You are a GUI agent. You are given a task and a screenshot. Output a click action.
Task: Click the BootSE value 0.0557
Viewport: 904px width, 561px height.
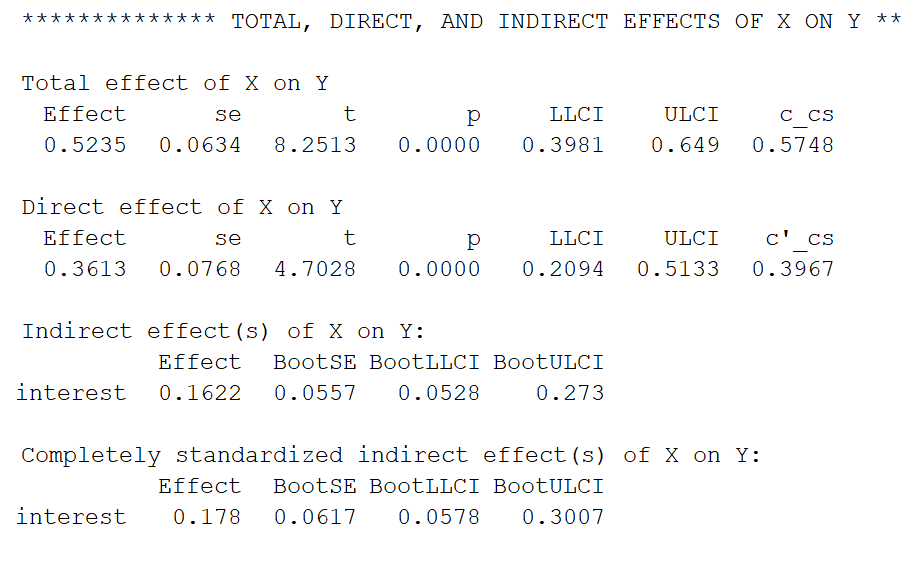tap(315, 393)
